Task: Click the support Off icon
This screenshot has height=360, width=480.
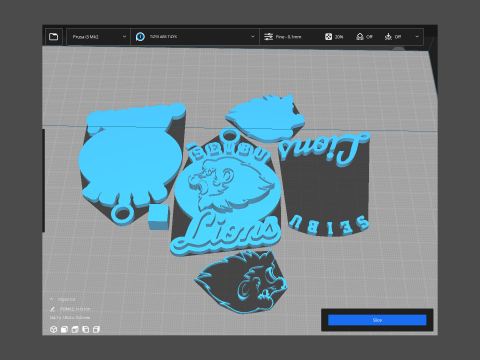Action: (x=360, y=37)
